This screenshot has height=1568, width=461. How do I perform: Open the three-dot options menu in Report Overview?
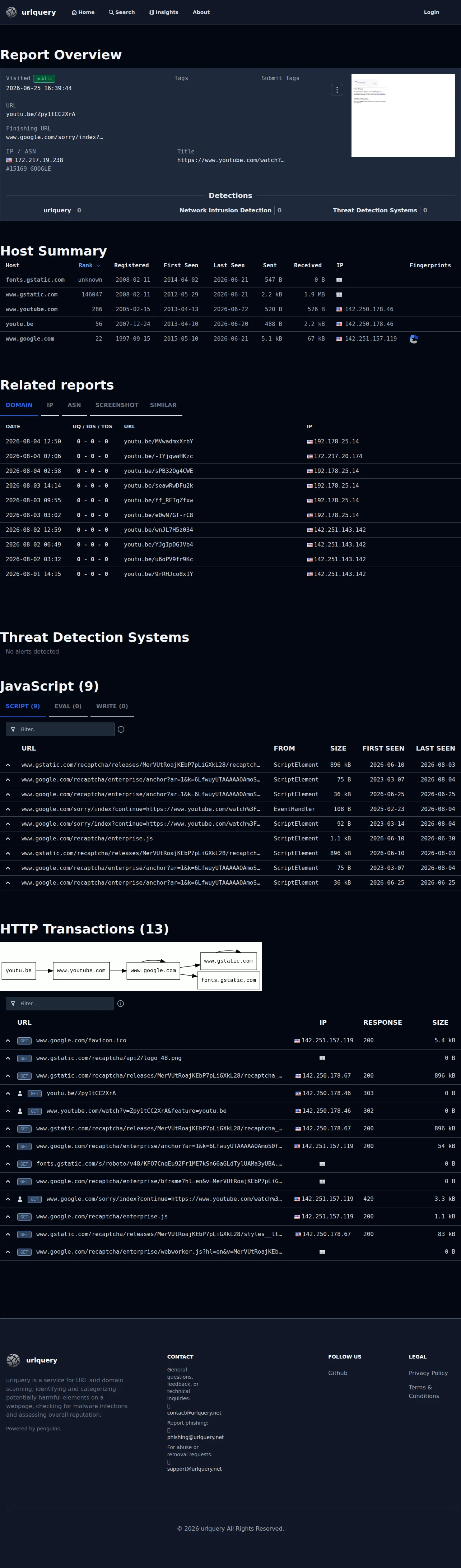(x=337, y=89)
